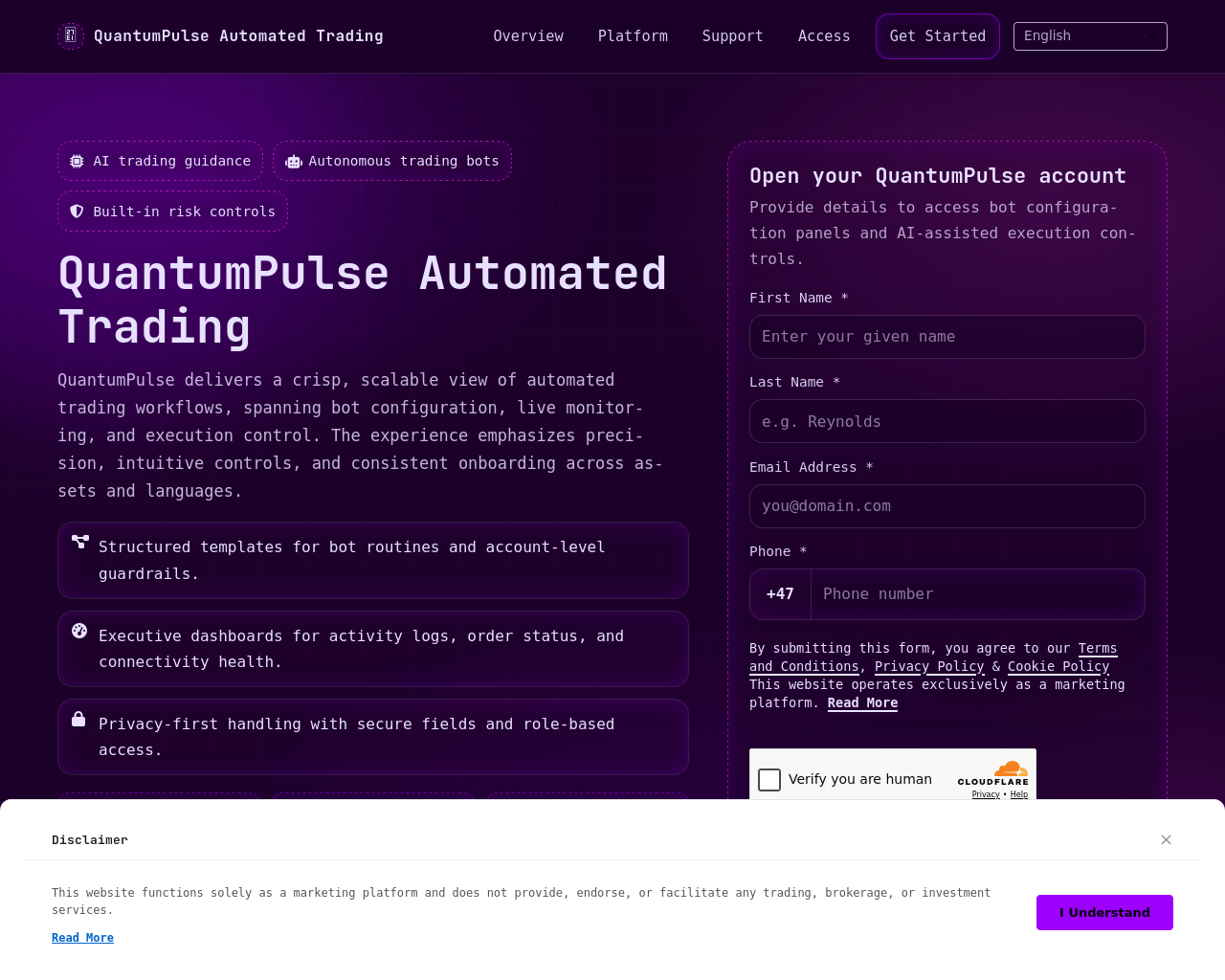The image size is (1225, 980).
Task: Click the Built-in risk controls shield icon
Action: click(x=77, y=212)
